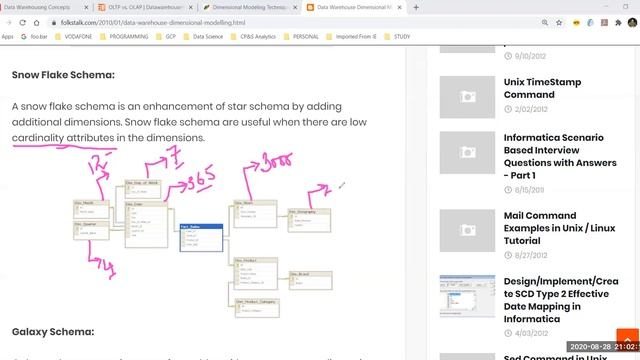This screenshot has height=360, width=640.
Task: Close the Dimensional Modeling Techniques tab
Action: coord(295,7)
